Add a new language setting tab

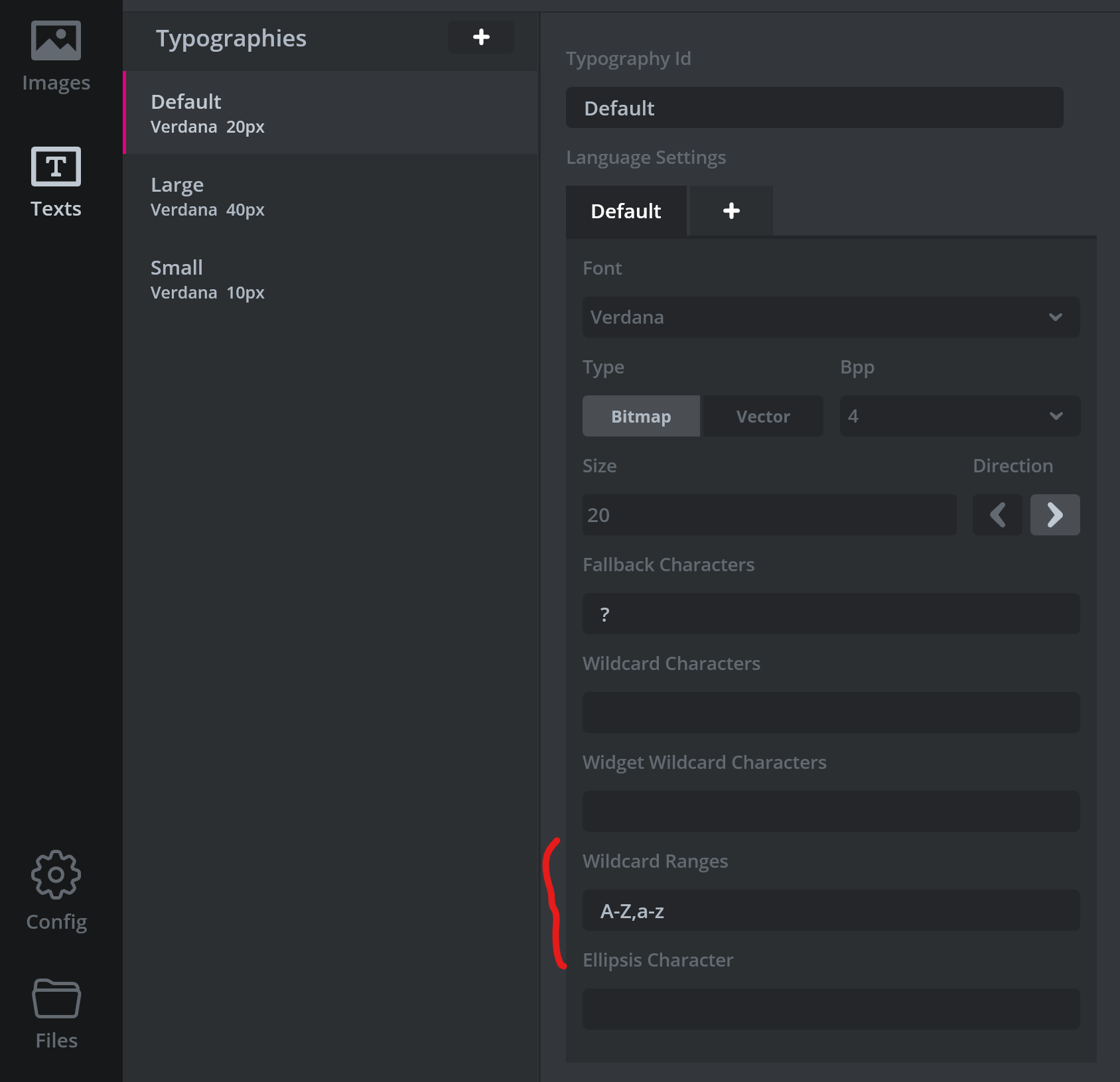[730, 211]
